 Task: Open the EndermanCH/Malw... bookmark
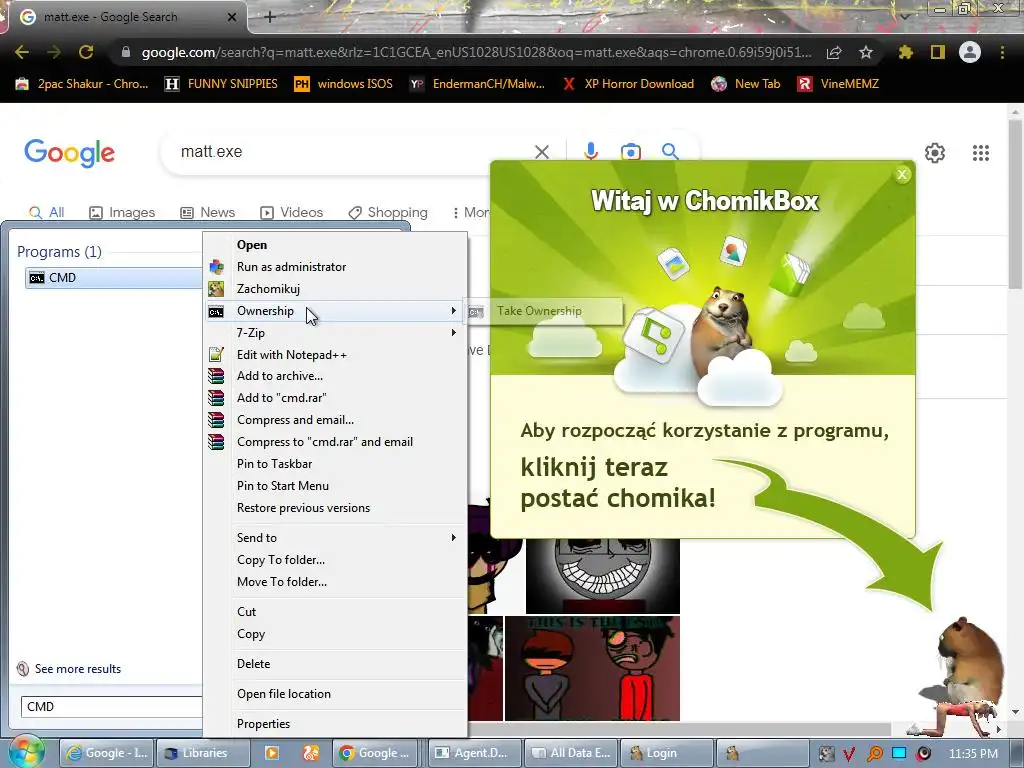click(x=477, y=84)
